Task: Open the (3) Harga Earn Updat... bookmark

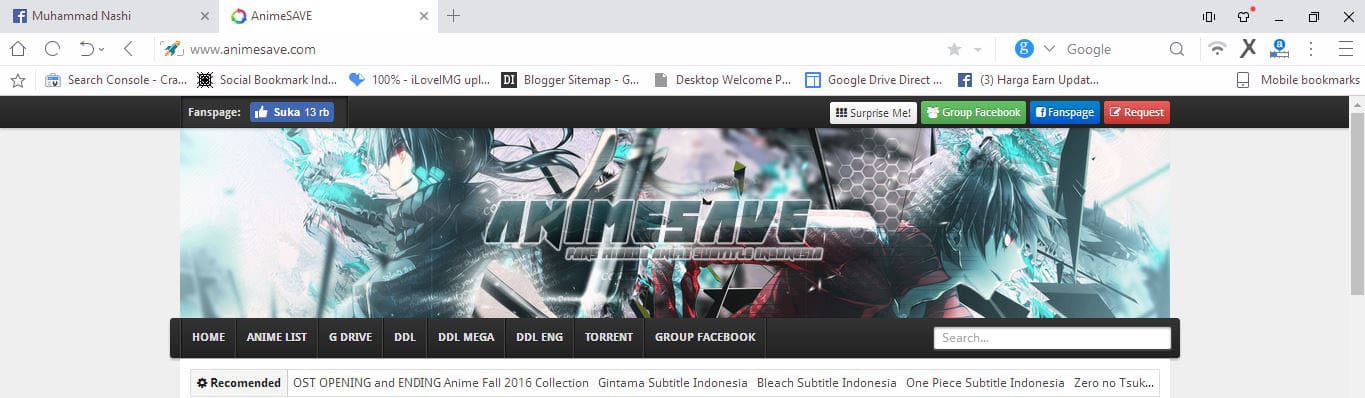Action: coord(1028,80)
